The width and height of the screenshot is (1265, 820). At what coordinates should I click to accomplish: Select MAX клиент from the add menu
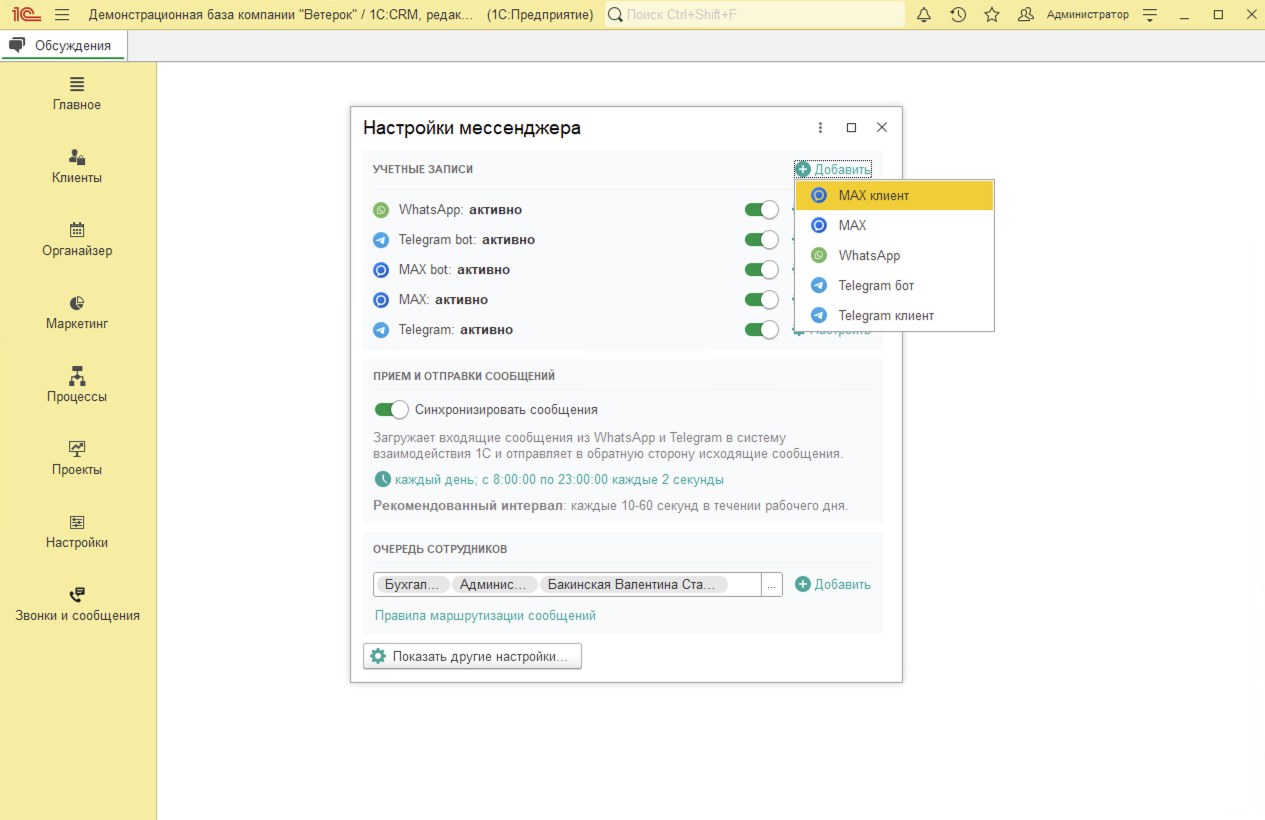895,196
